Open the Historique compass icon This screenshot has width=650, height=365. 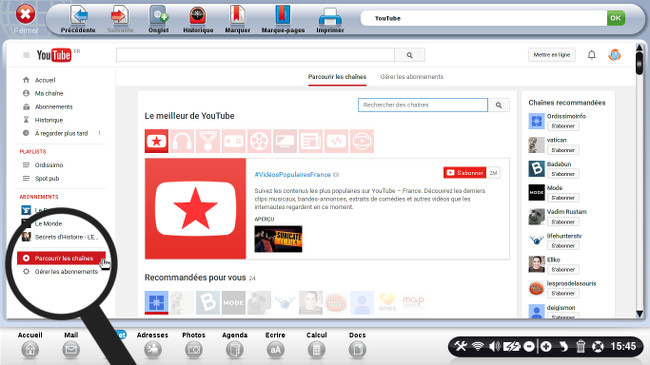[198, 16]
